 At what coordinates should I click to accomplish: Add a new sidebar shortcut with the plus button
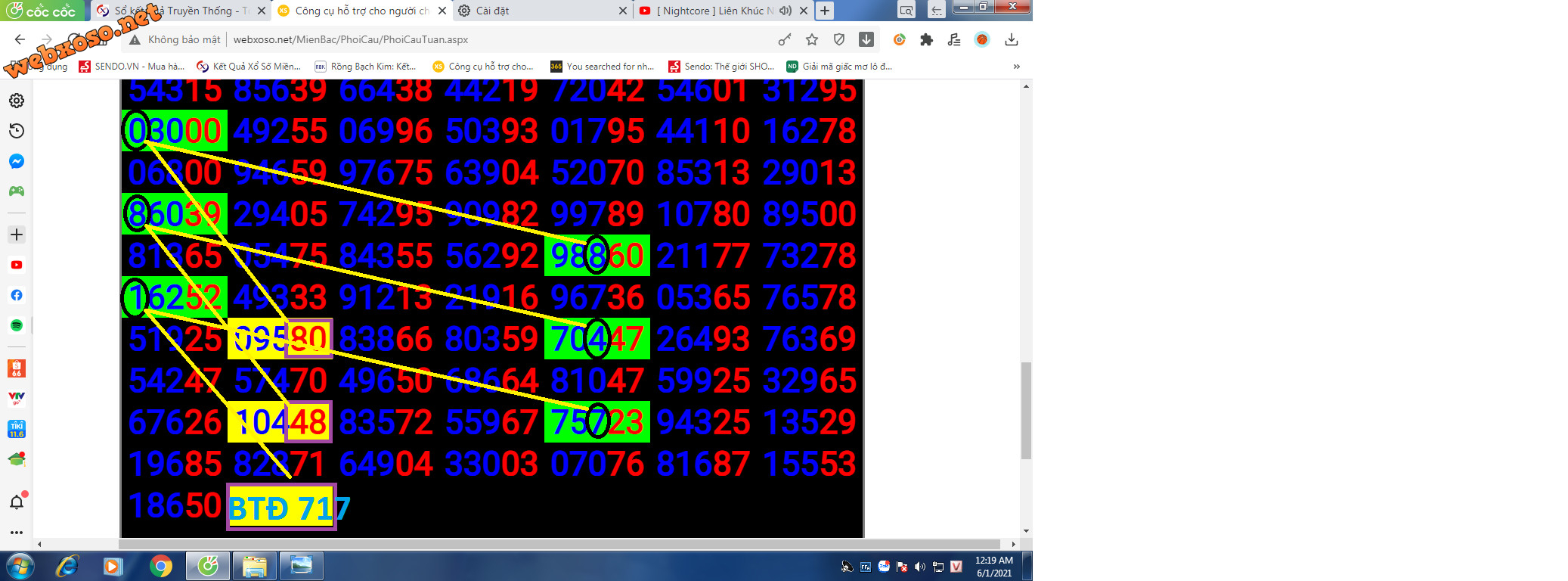(17, 235)
